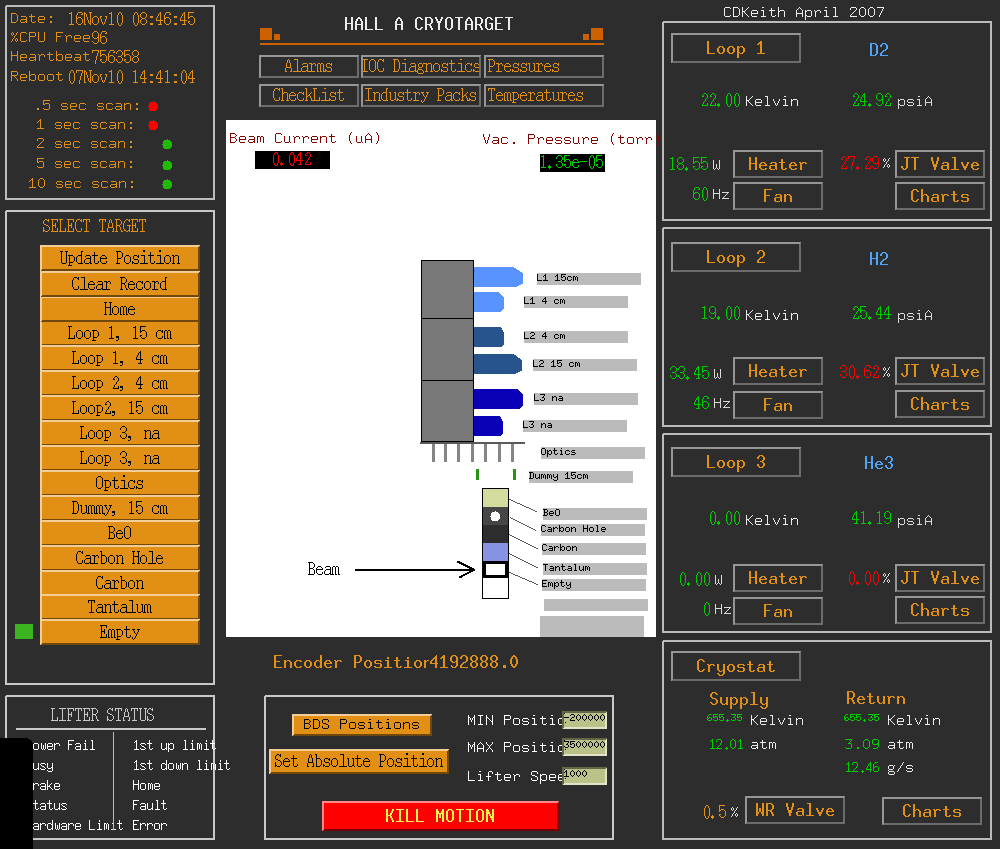This screenshot has height=849, width=1000.
Task: Open the Pressures screen
Action: pyautogui.click(x=543, y=66)
